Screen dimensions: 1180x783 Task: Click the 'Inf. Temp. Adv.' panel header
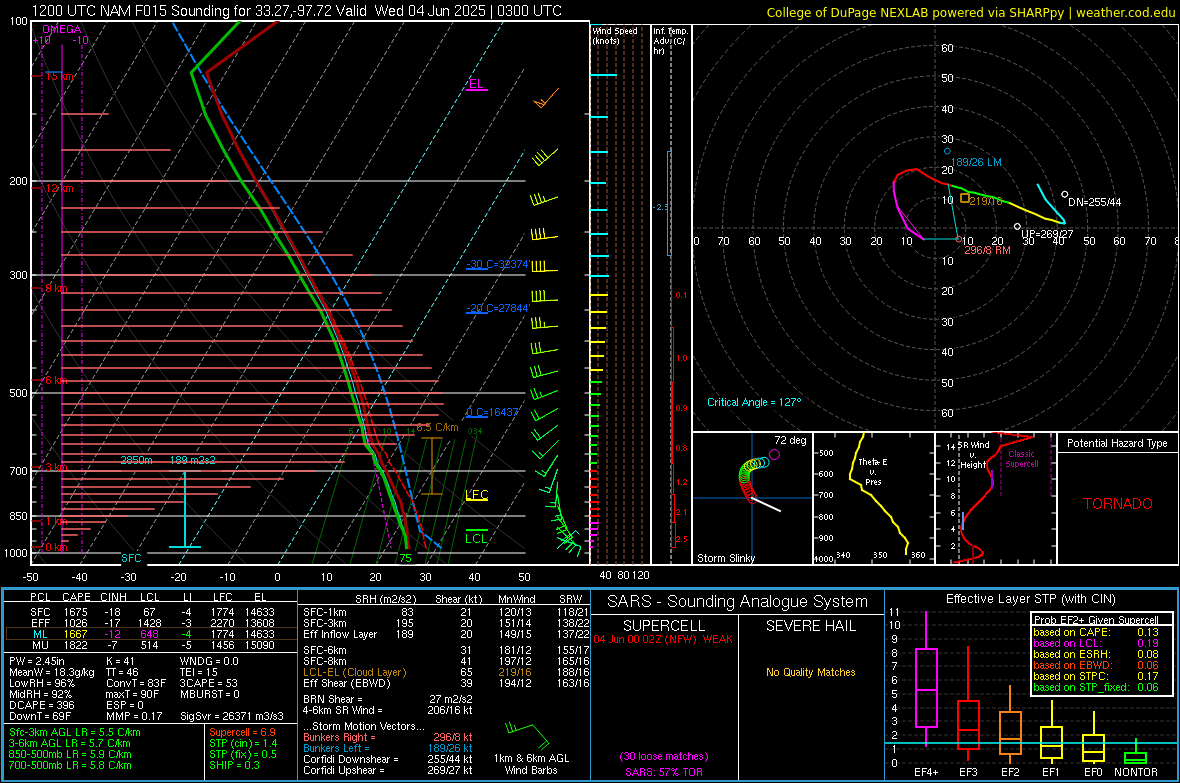(x=670, y=41)
